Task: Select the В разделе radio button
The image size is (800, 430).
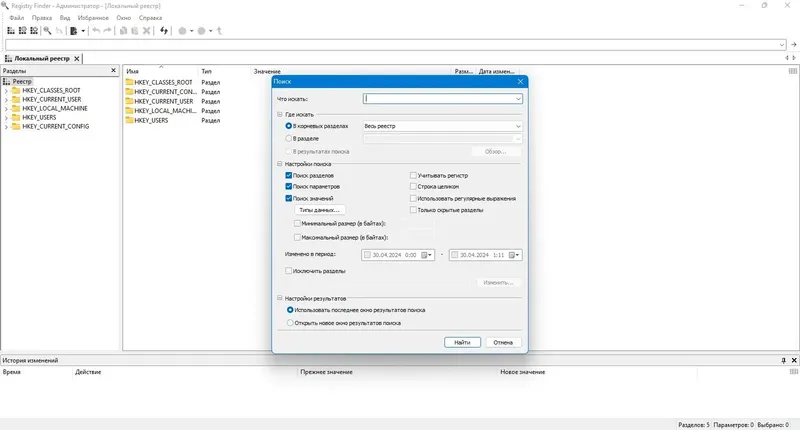Action: 289,138
